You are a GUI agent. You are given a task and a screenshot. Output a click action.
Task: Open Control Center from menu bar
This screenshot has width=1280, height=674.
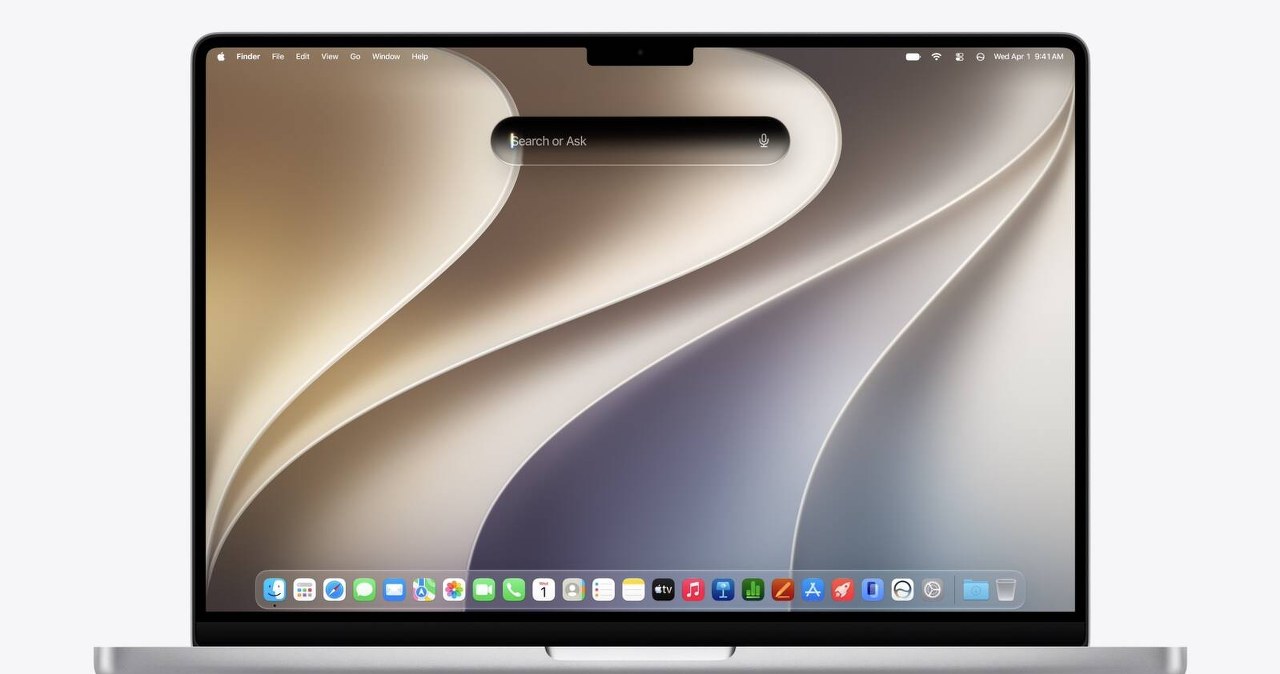(x=959, y=57)
